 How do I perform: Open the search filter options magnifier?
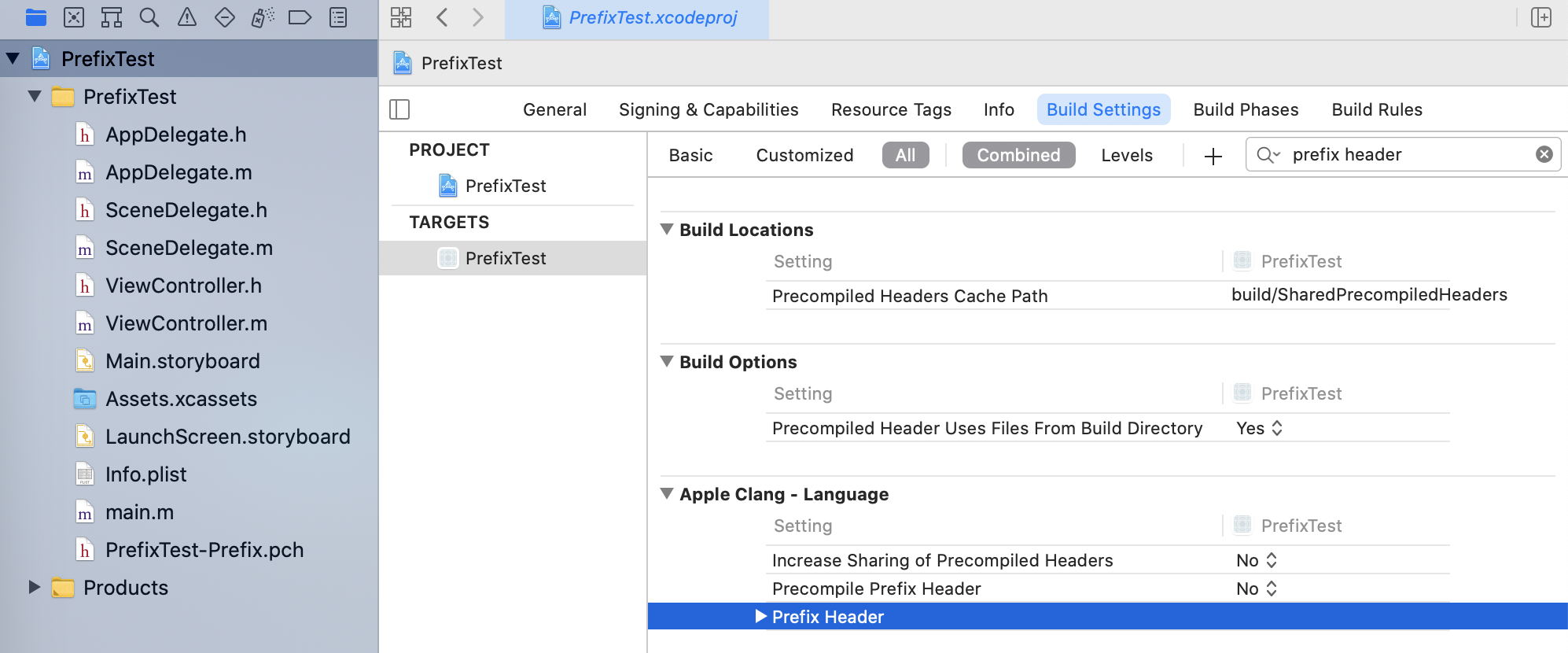pyautogui.click(x=1268, y=155)
